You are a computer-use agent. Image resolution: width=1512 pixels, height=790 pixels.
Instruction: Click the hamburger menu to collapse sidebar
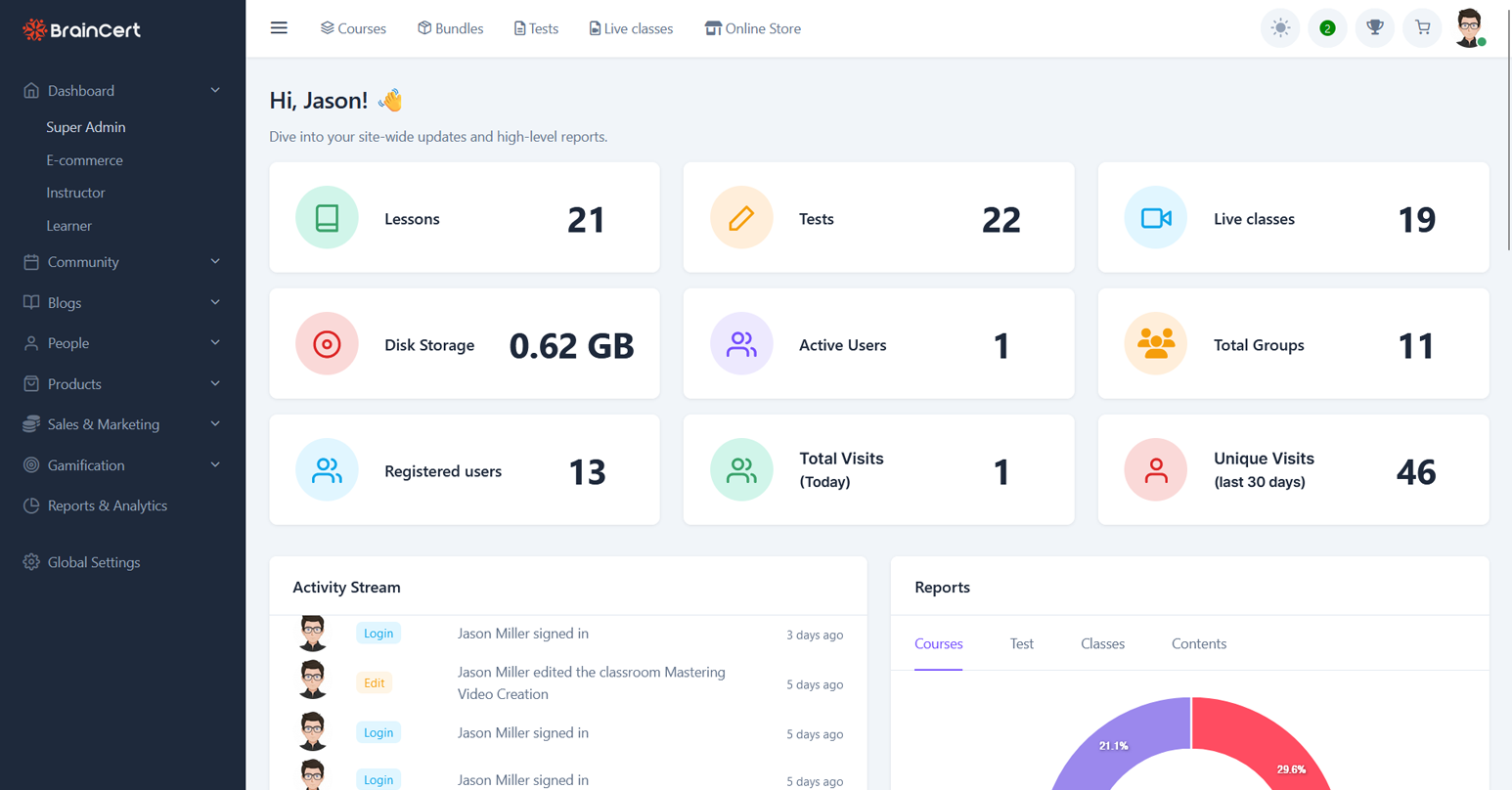[279, 27]
